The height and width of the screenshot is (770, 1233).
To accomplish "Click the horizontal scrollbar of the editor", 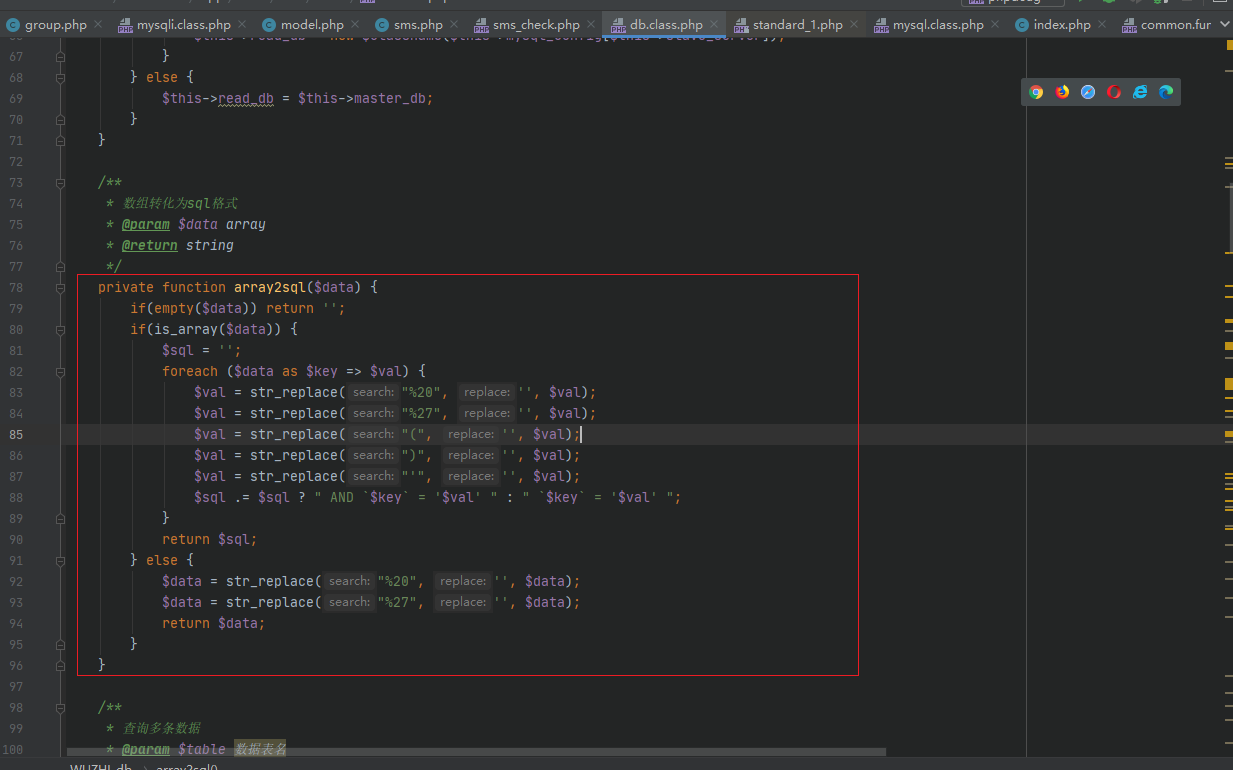I will click(x=476, y=751).
